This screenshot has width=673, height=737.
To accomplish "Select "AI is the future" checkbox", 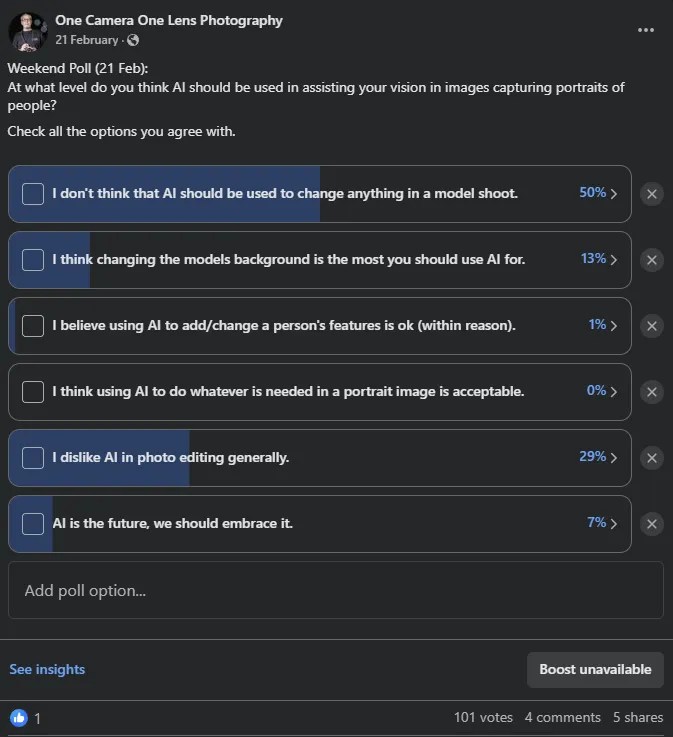I will pyautogui.click(x=33, y=524).
